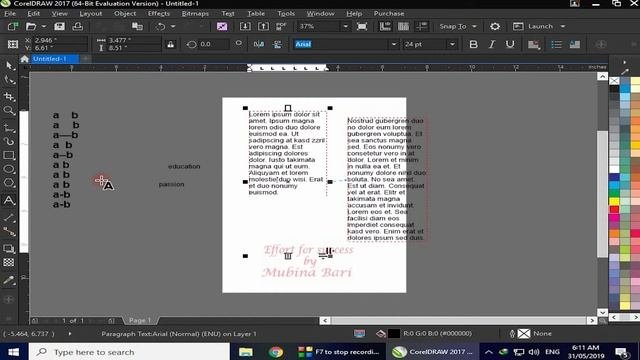Click the New document icon

13,27
